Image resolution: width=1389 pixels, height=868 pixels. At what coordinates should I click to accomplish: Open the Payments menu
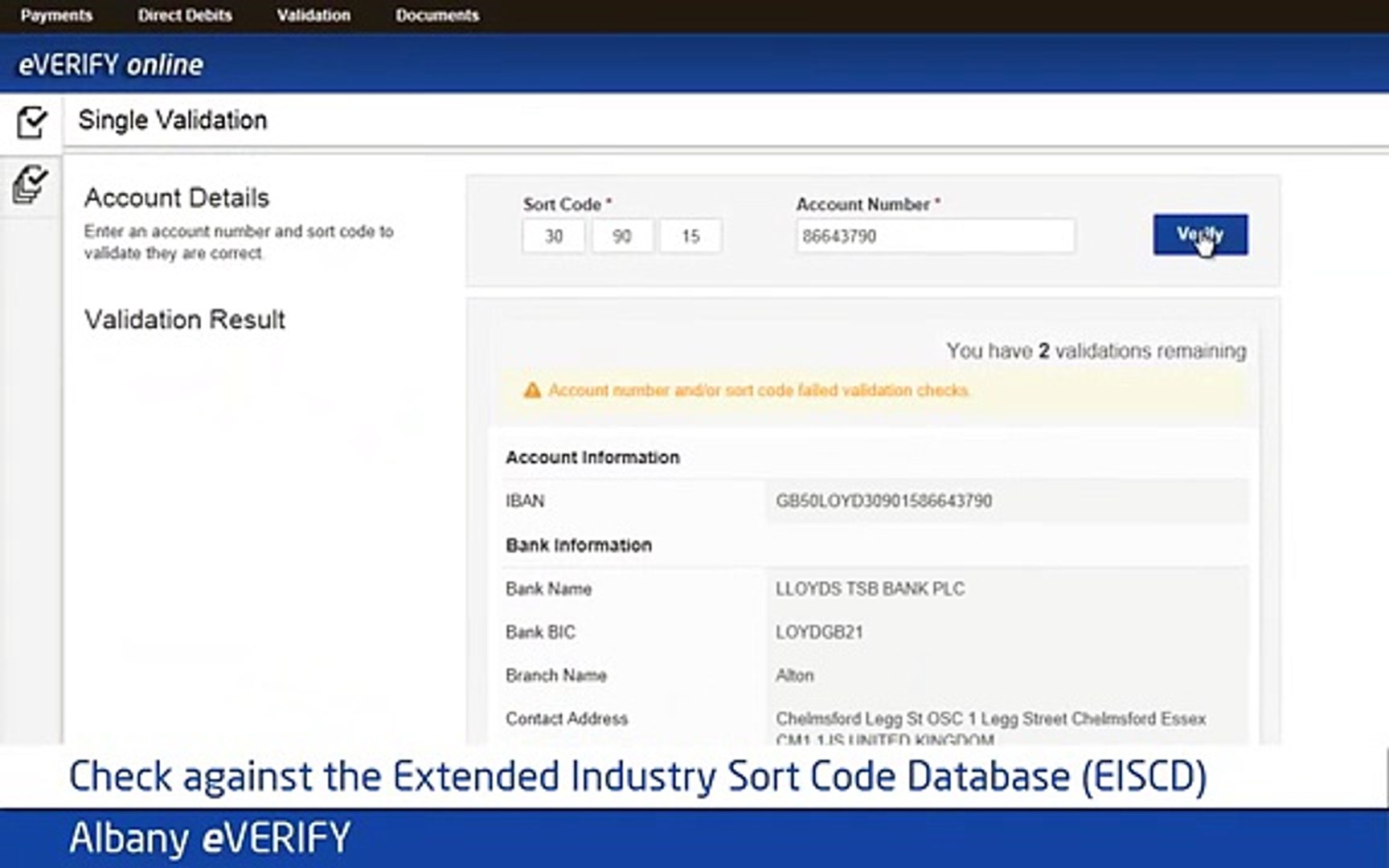(56, 15)
